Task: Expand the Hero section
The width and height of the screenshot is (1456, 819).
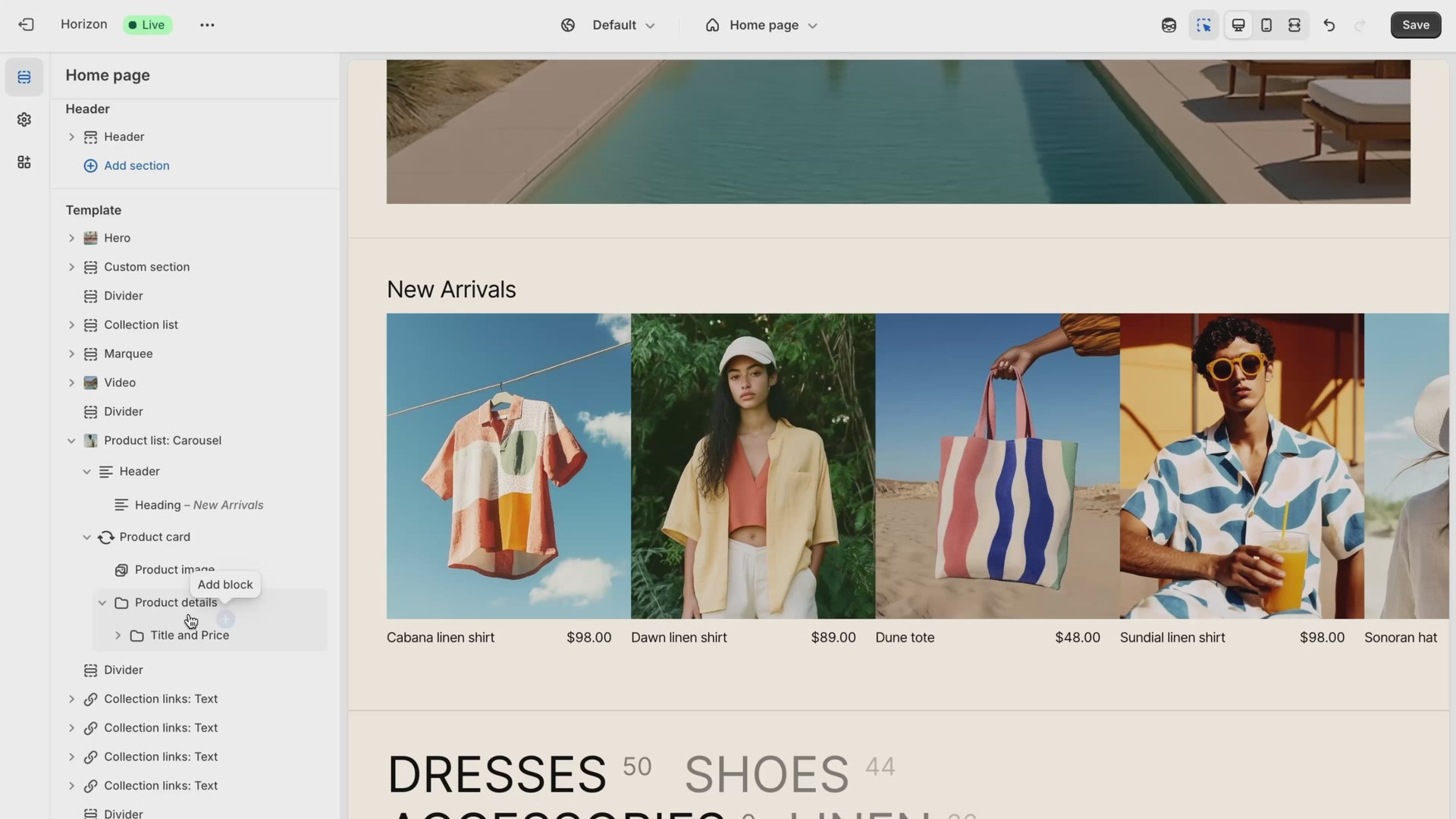Action: tap(71, 238)
